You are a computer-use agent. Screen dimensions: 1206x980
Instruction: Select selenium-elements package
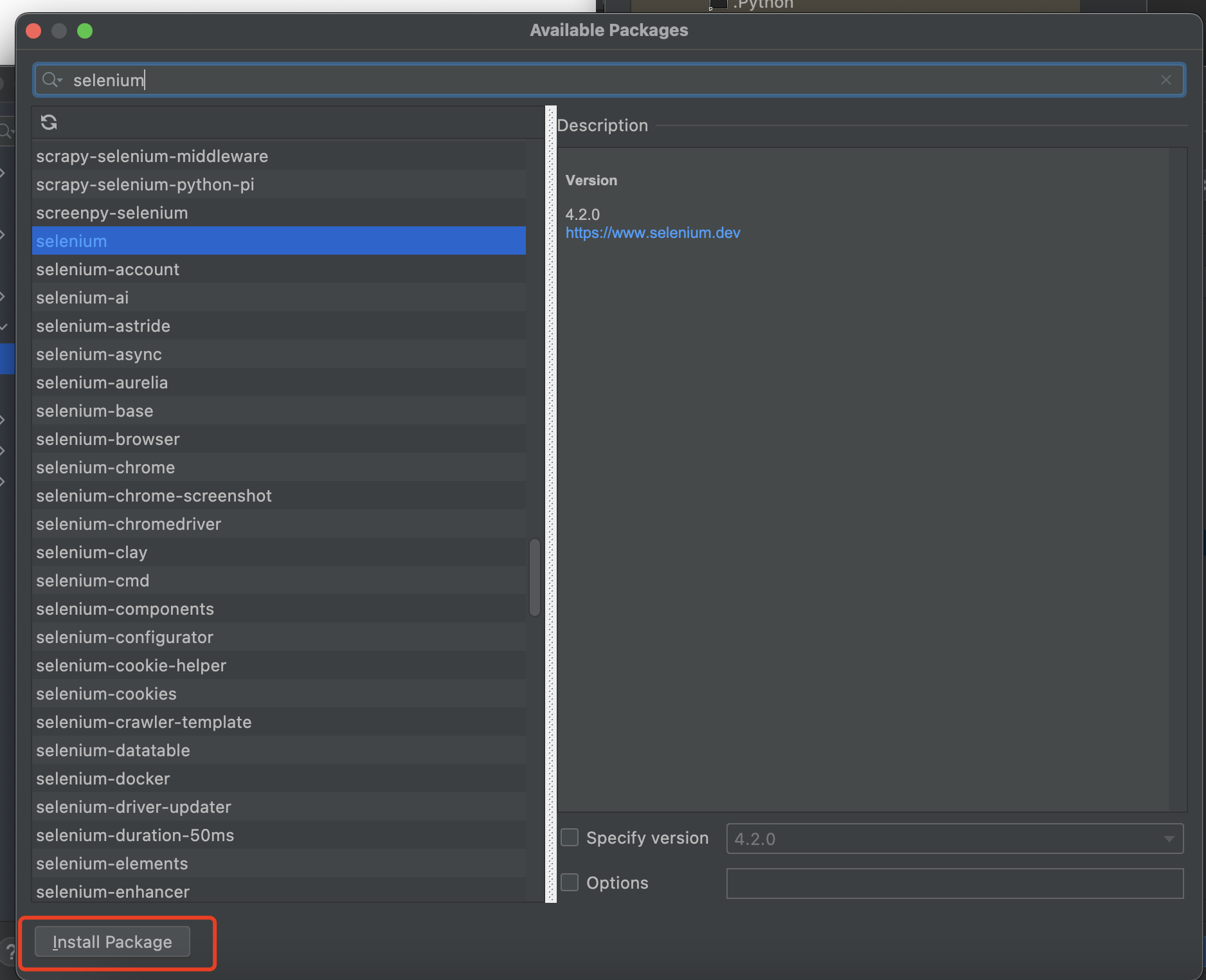point(279,863)
